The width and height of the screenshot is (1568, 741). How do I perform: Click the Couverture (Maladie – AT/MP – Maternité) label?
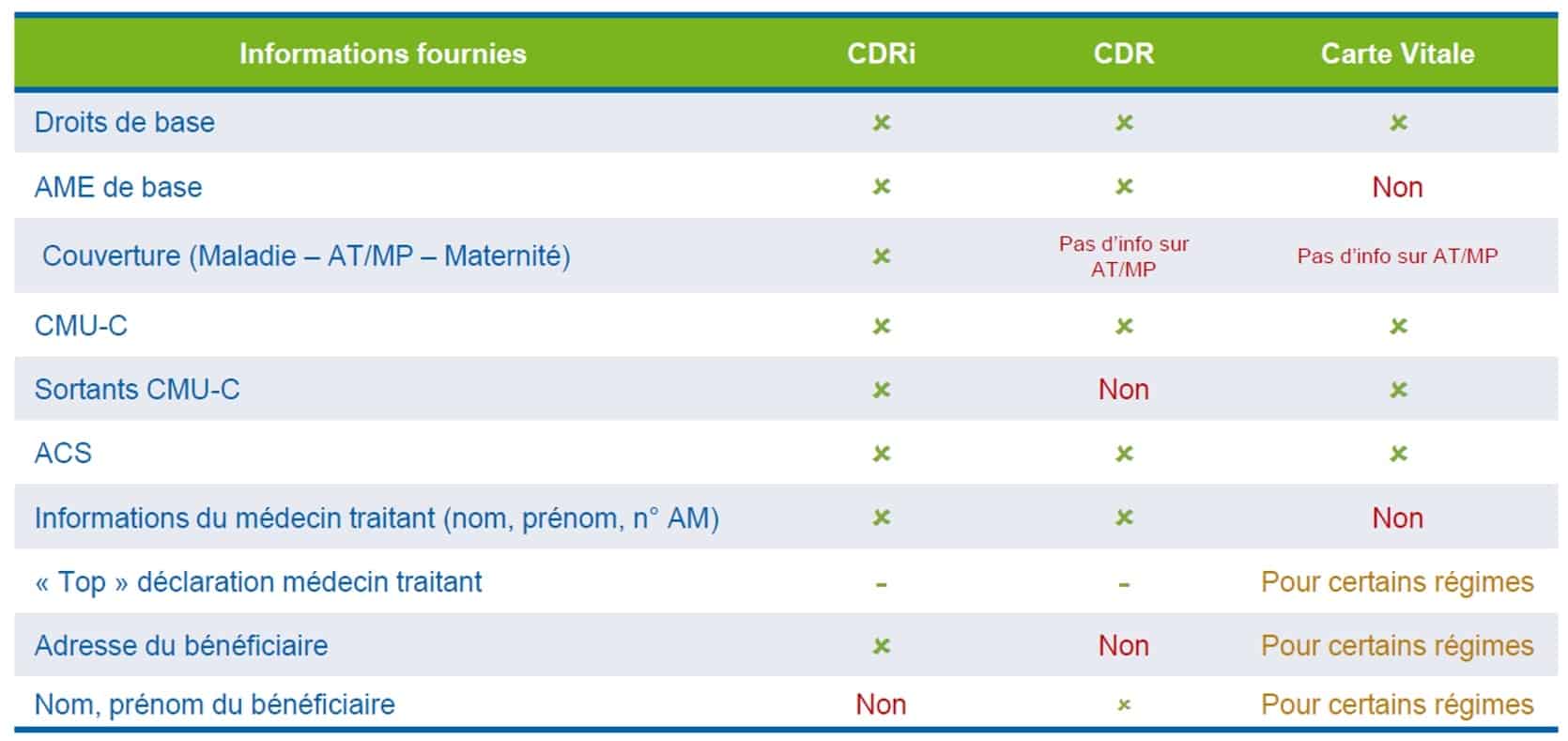pos(306,255)
